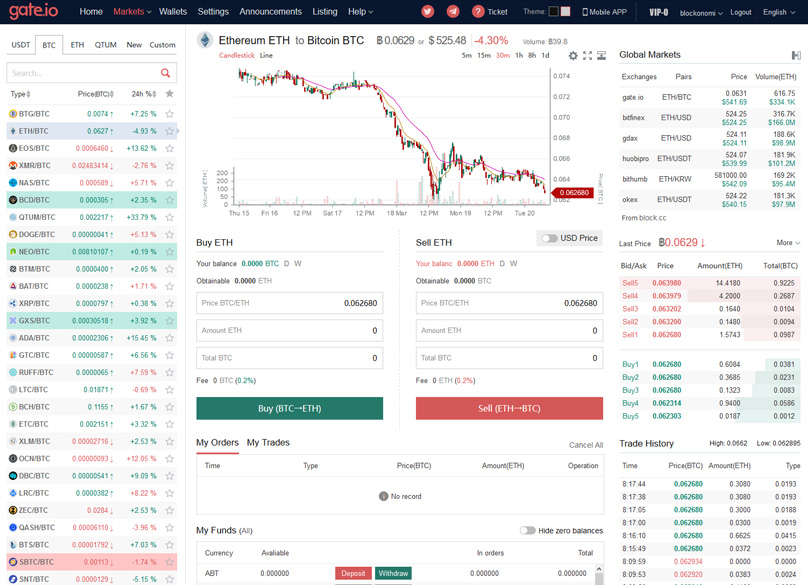Screen dimensions: 808x585
Task: Sort pair list by 24h %
Action: tap(144, 94)
